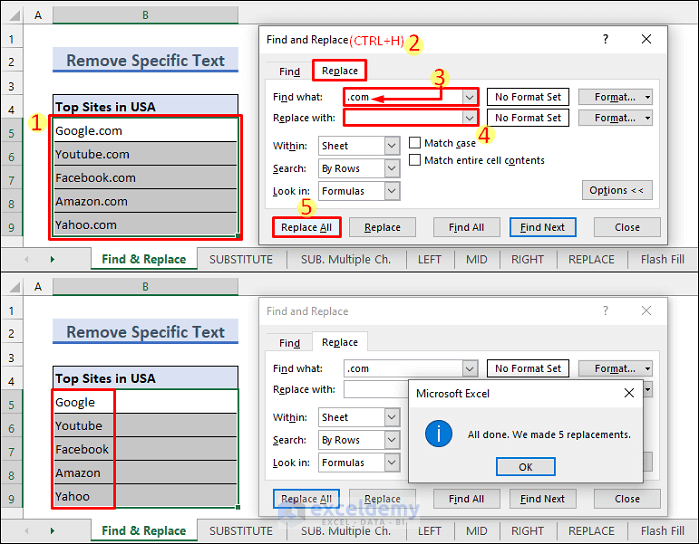The height and width of the screenshot is (544, 699).
Task: Open SUBSTITUTE sheet tab in upper window
Action: (241, 260)
